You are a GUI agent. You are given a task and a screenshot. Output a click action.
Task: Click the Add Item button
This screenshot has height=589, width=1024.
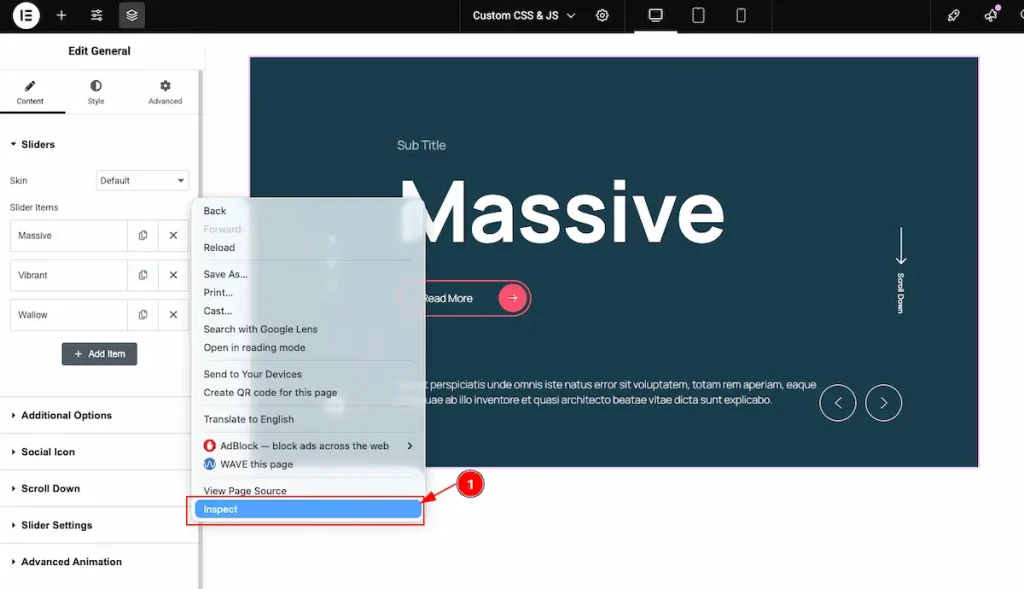coord(99,354)
